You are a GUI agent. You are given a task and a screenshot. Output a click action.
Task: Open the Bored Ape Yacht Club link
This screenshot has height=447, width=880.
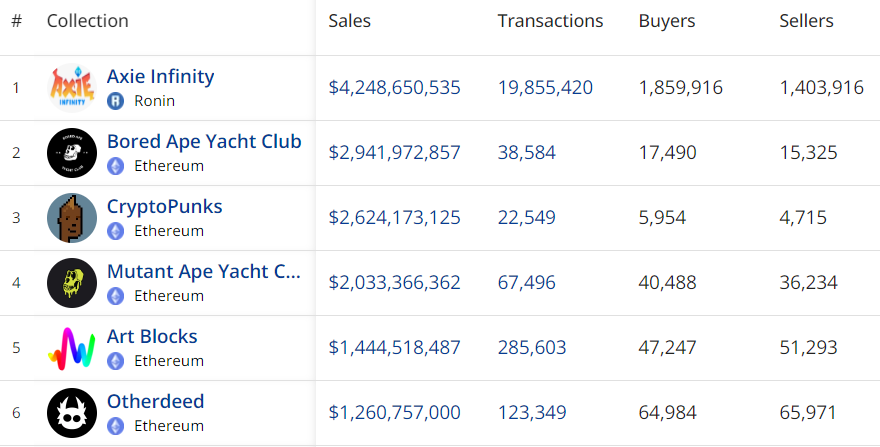[x=204, y=142]
